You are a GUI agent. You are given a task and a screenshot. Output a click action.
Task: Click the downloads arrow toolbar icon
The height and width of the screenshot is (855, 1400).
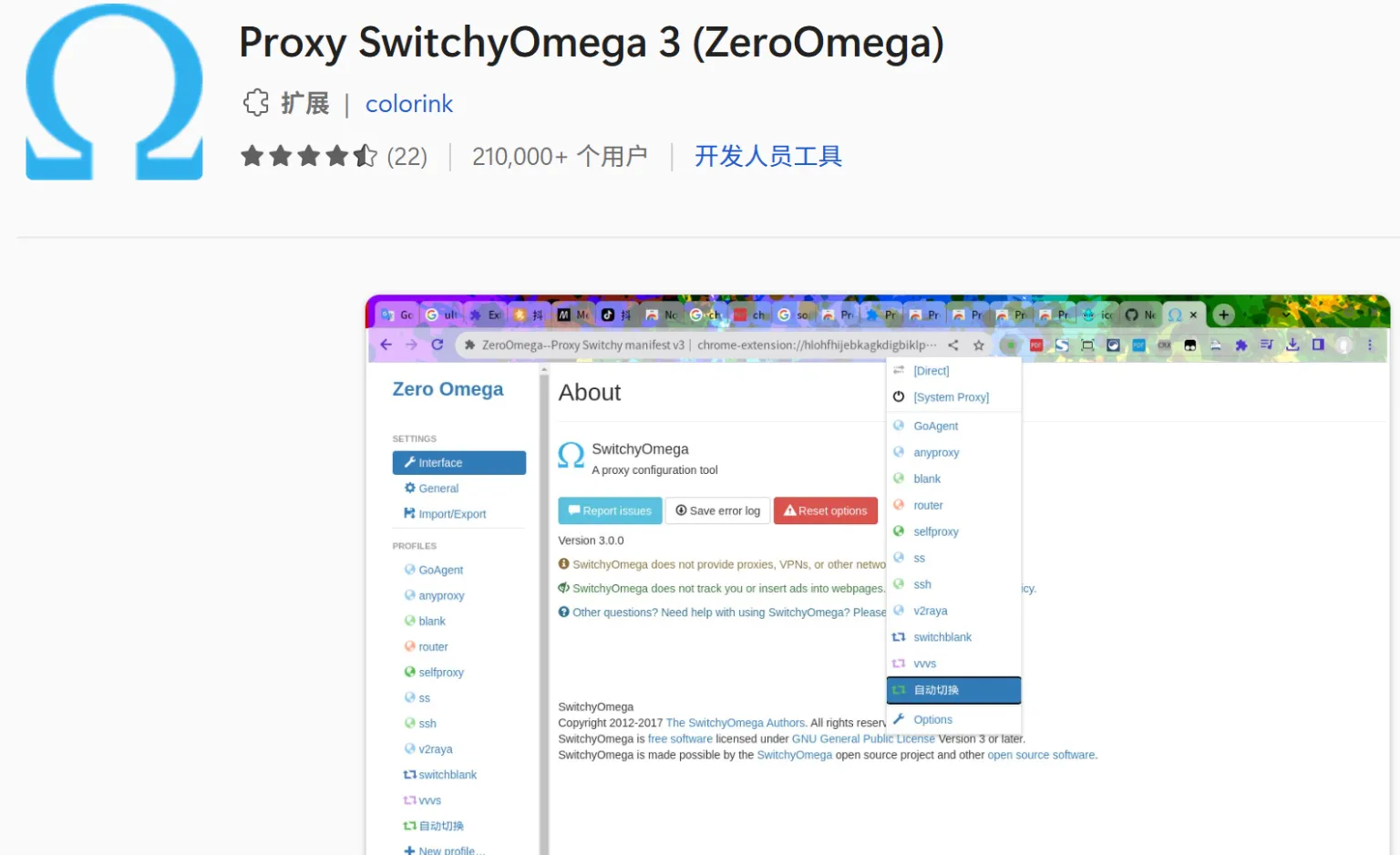coord(1292,345)
